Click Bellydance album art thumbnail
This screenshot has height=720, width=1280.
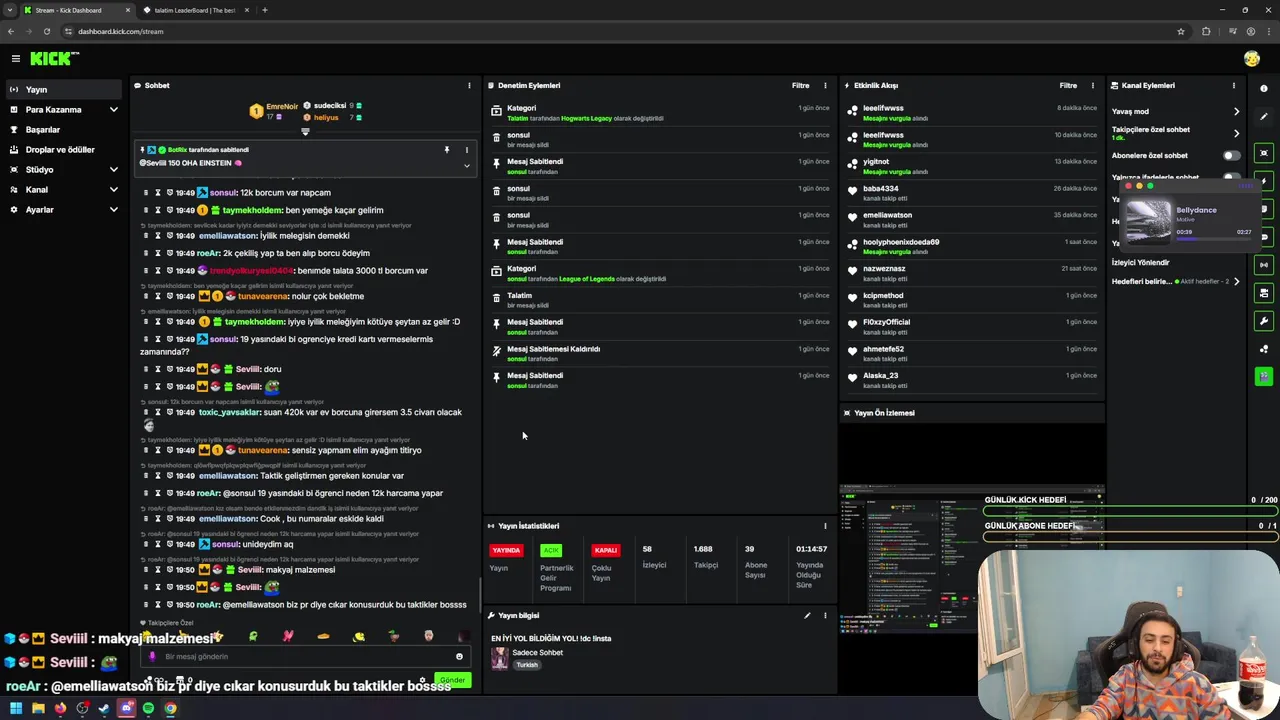1148,221
